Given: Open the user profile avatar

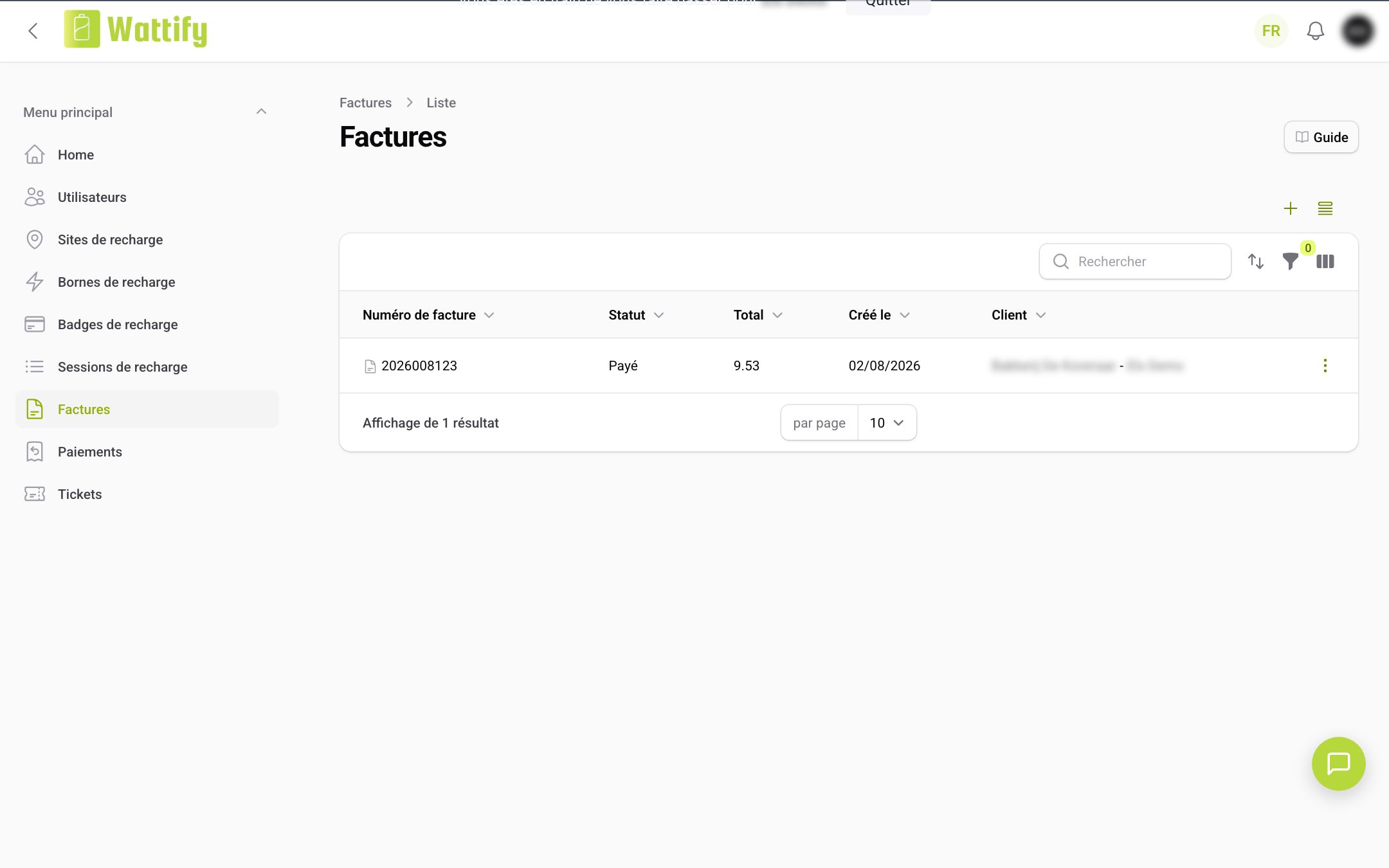Looking at the screenshot, I should (1357, 31).
